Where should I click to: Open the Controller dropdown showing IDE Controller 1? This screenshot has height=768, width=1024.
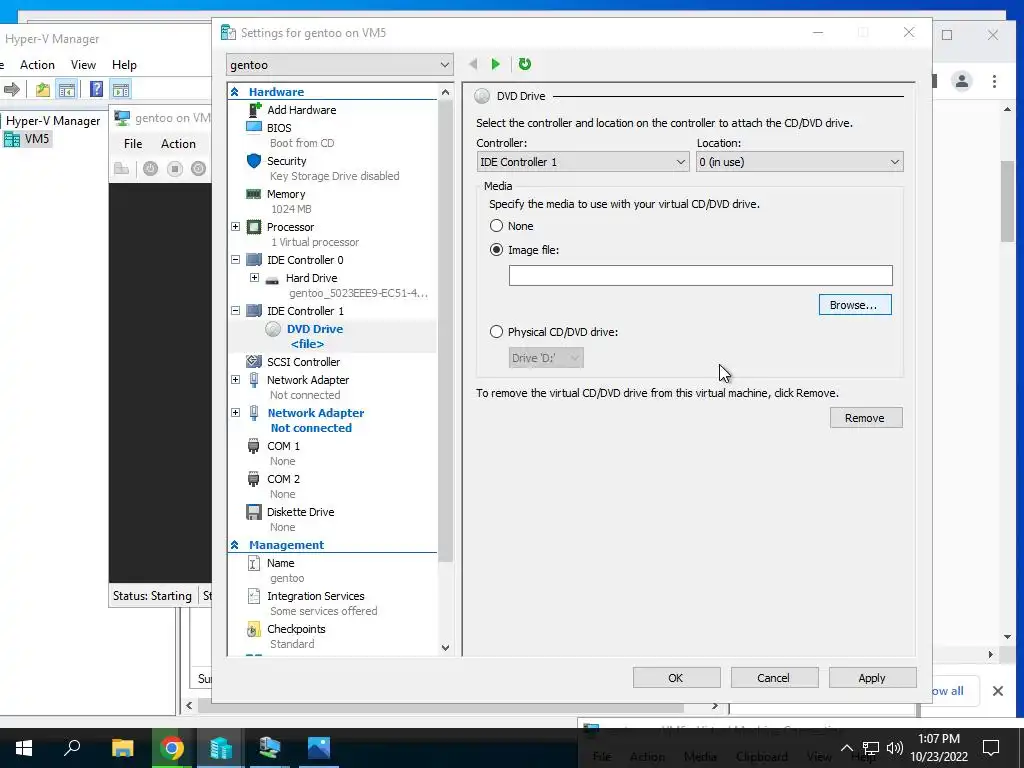coord(583,162)
